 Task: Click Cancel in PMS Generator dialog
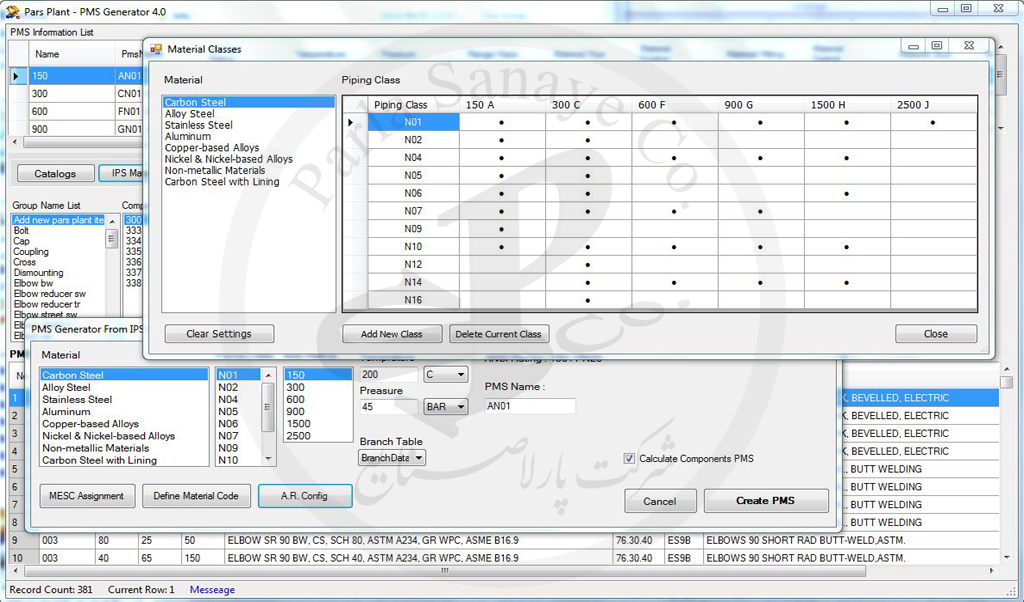pos(660,501)
